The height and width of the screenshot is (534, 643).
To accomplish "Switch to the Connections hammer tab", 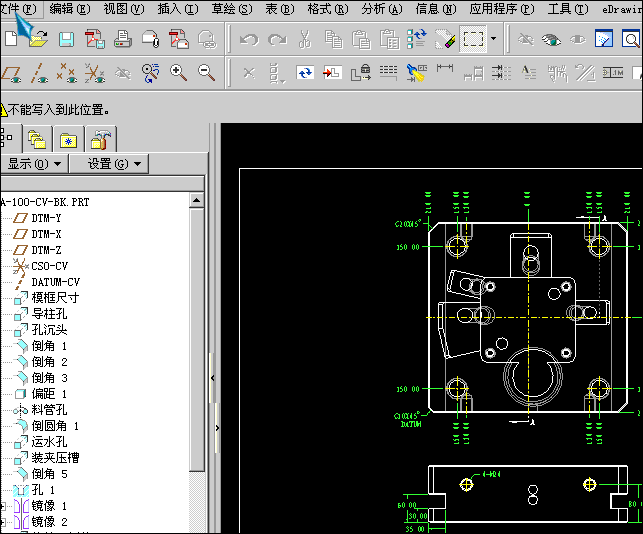I will (x=101, y=140).
